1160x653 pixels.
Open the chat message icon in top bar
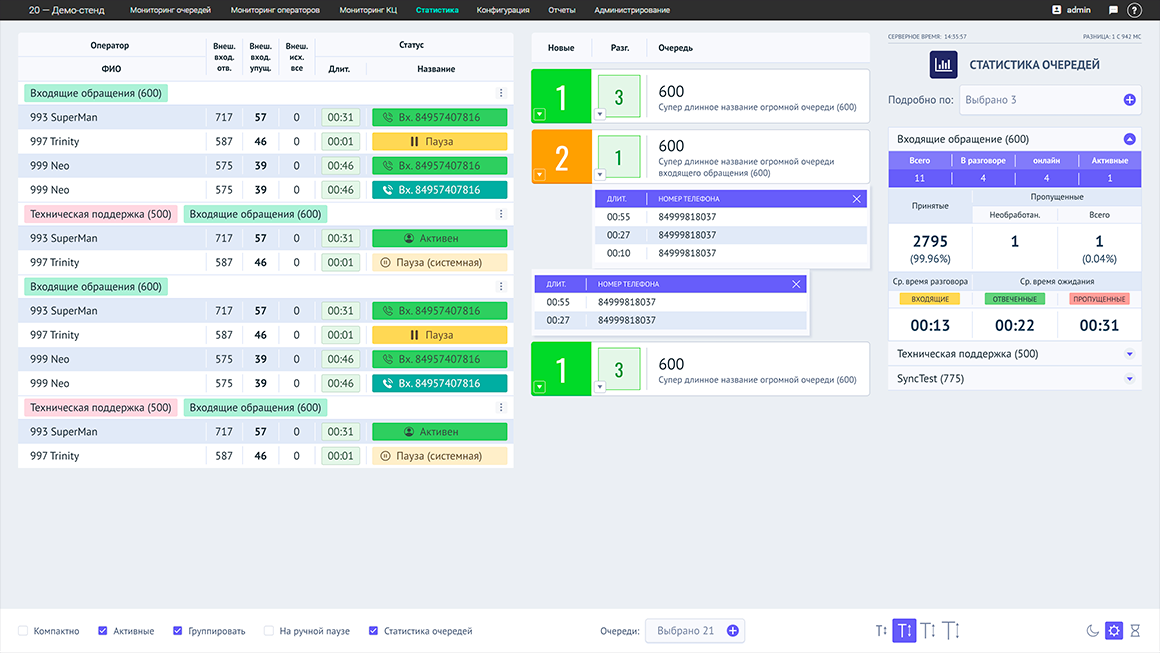pos(1113,10)
